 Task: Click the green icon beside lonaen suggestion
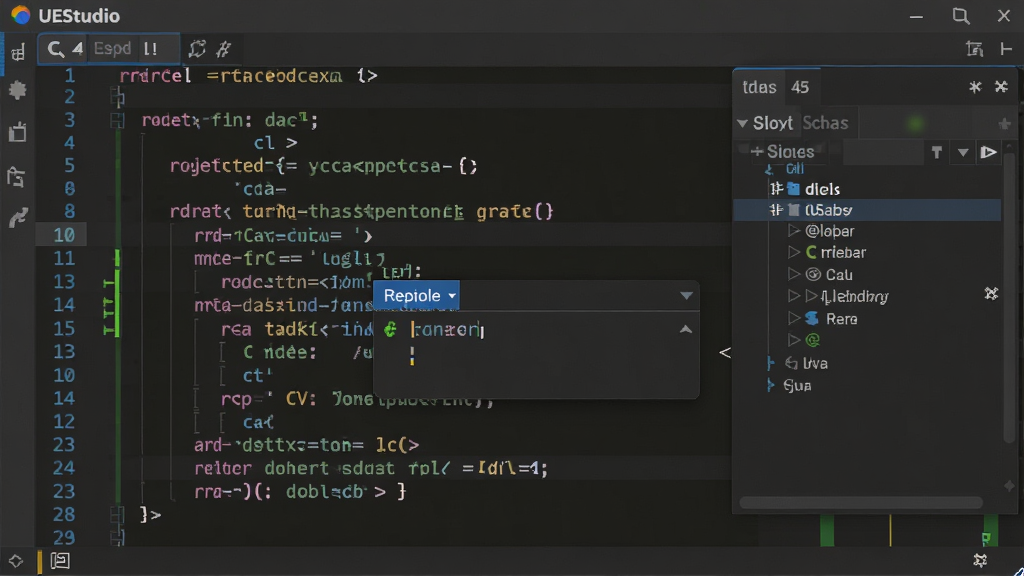click(391, 329)
